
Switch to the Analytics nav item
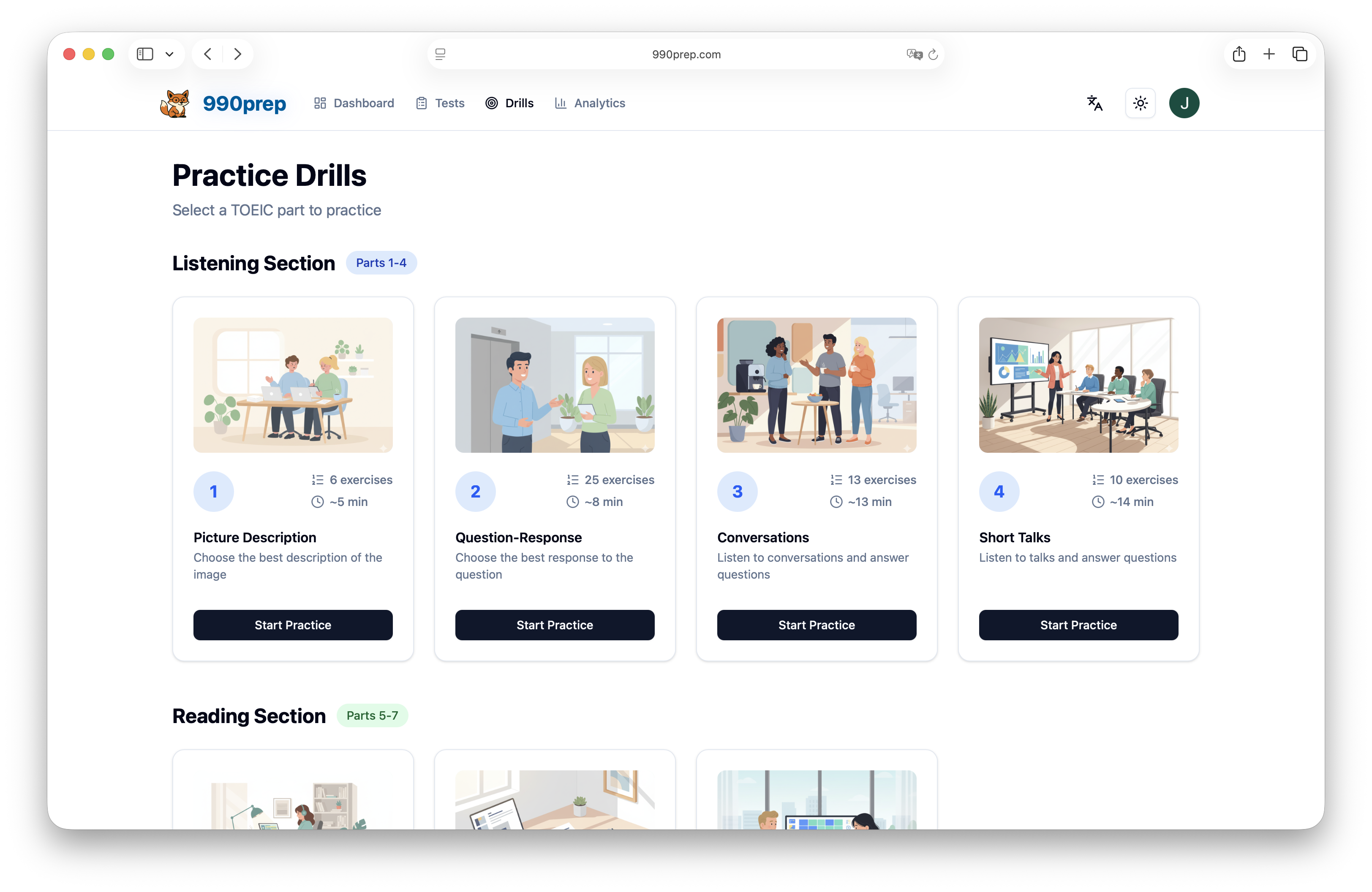[x=590, y=103]
